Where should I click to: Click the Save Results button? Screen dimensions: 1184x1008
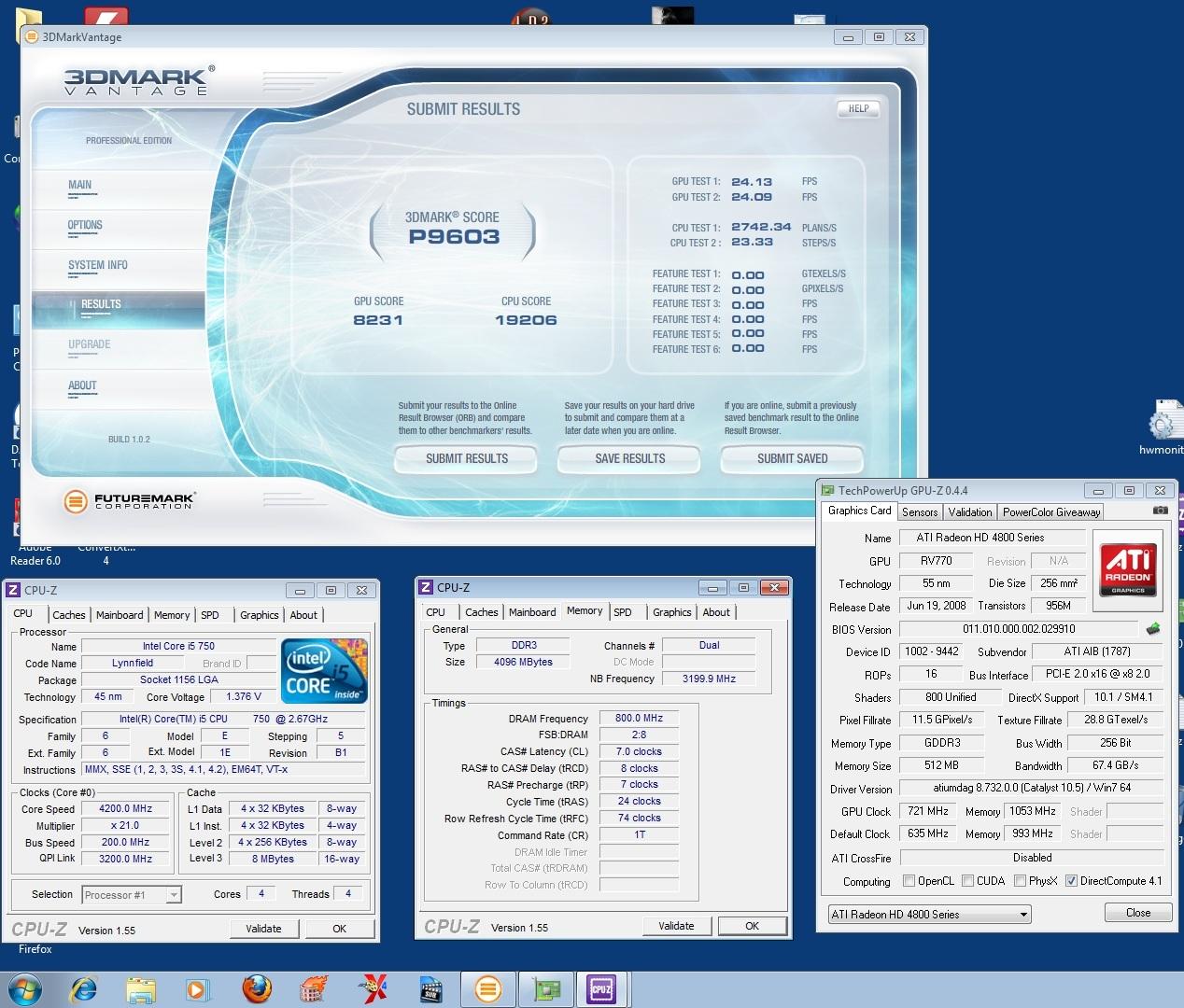(629, 458)
